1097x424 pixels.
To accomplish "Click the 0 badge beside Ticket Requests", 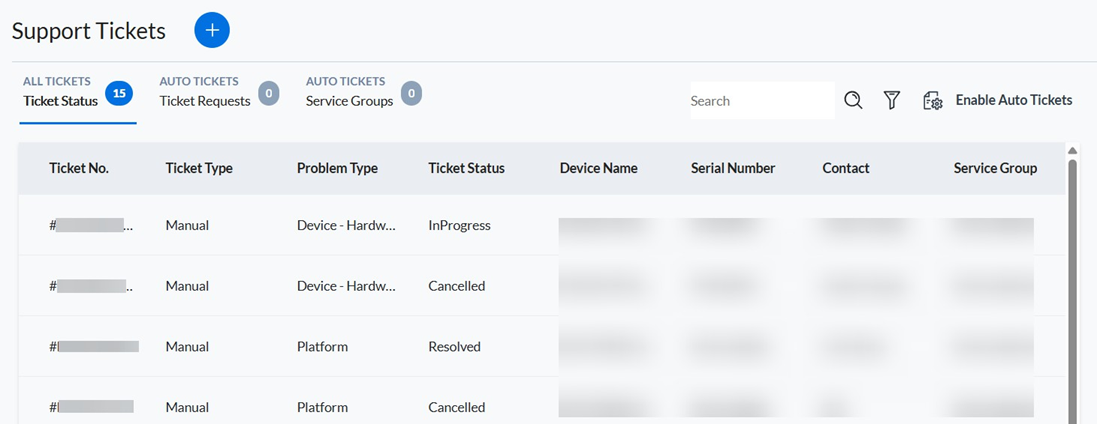I will [x=269, y=93].
